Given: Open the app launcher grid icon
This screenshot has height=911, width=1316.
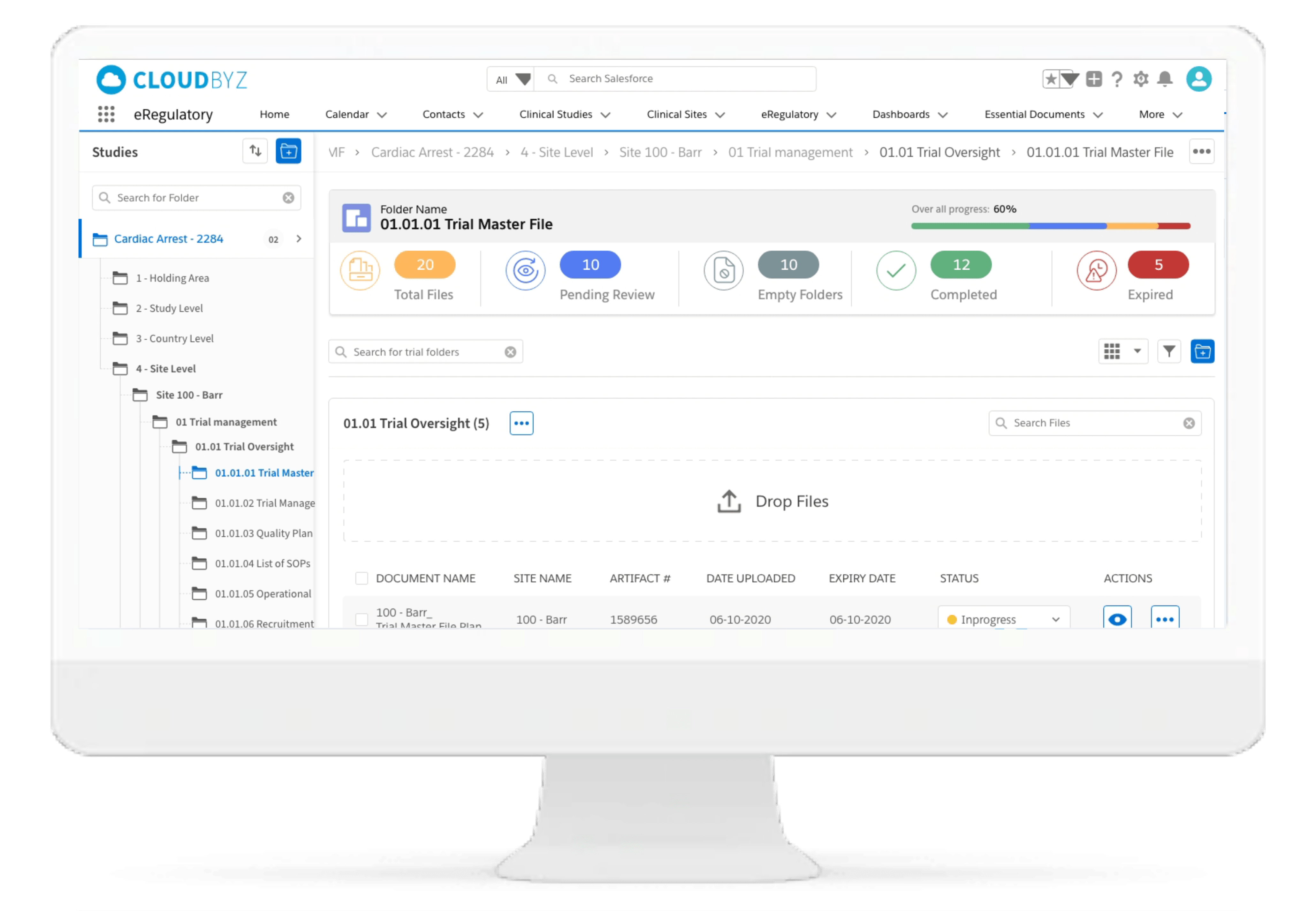Looking at the screenshot, I should 106,114.
